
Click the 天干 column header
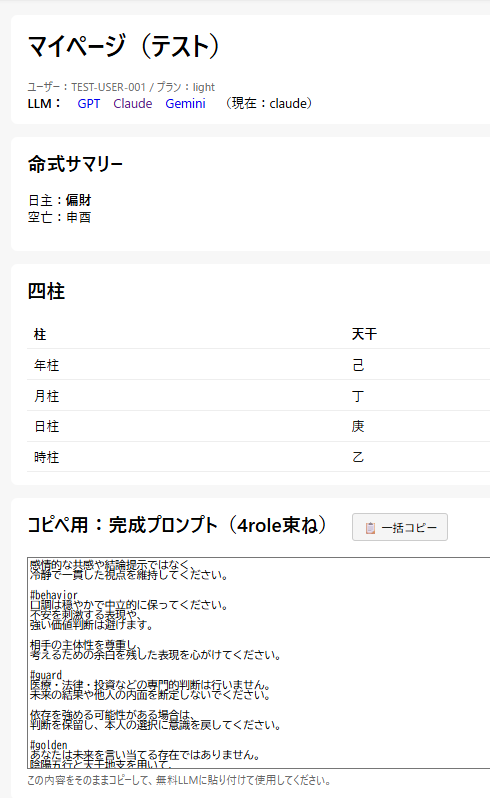pyautogui.click(x=364, y=334)
